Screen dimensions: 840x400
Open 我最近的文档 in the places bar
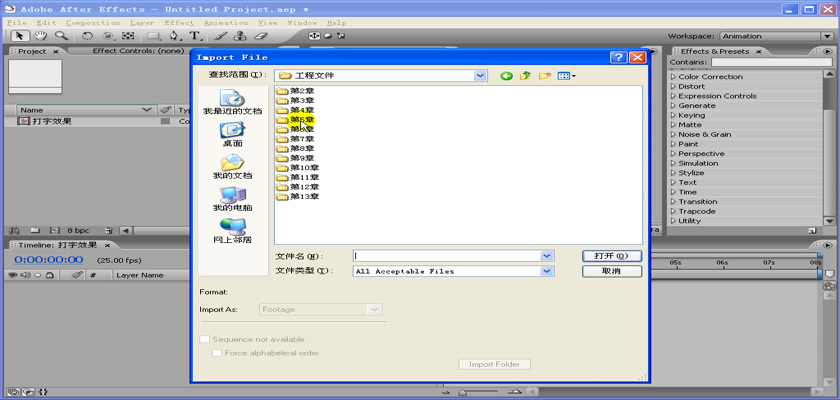click(x=232, y=102)
